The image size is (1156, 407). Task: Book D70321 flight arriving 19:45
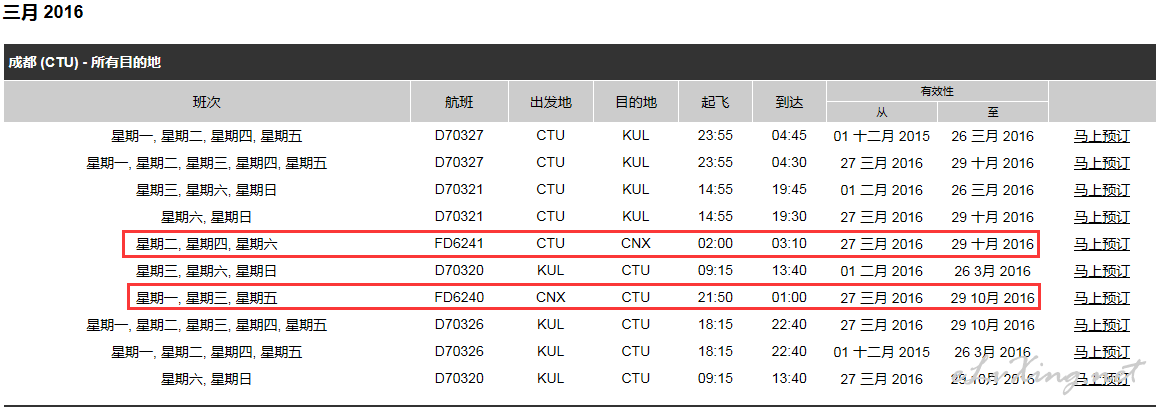[1101, 190]
